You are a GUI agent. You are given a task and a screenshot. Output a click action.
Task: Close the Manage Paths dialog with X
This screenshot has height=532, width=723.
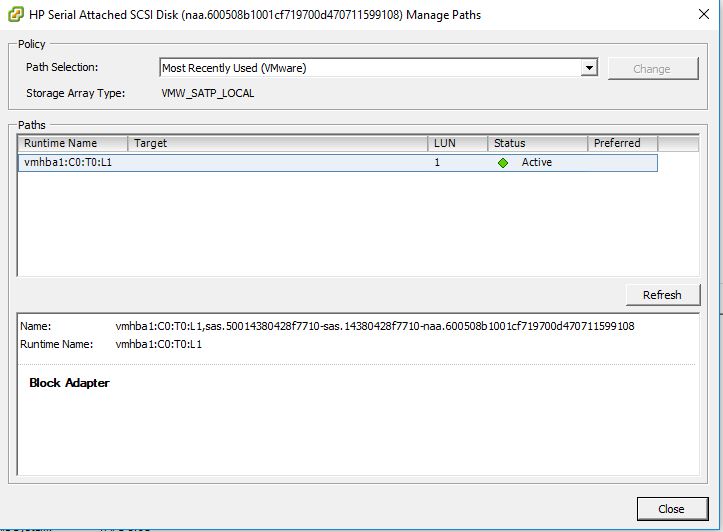point(704,14)
